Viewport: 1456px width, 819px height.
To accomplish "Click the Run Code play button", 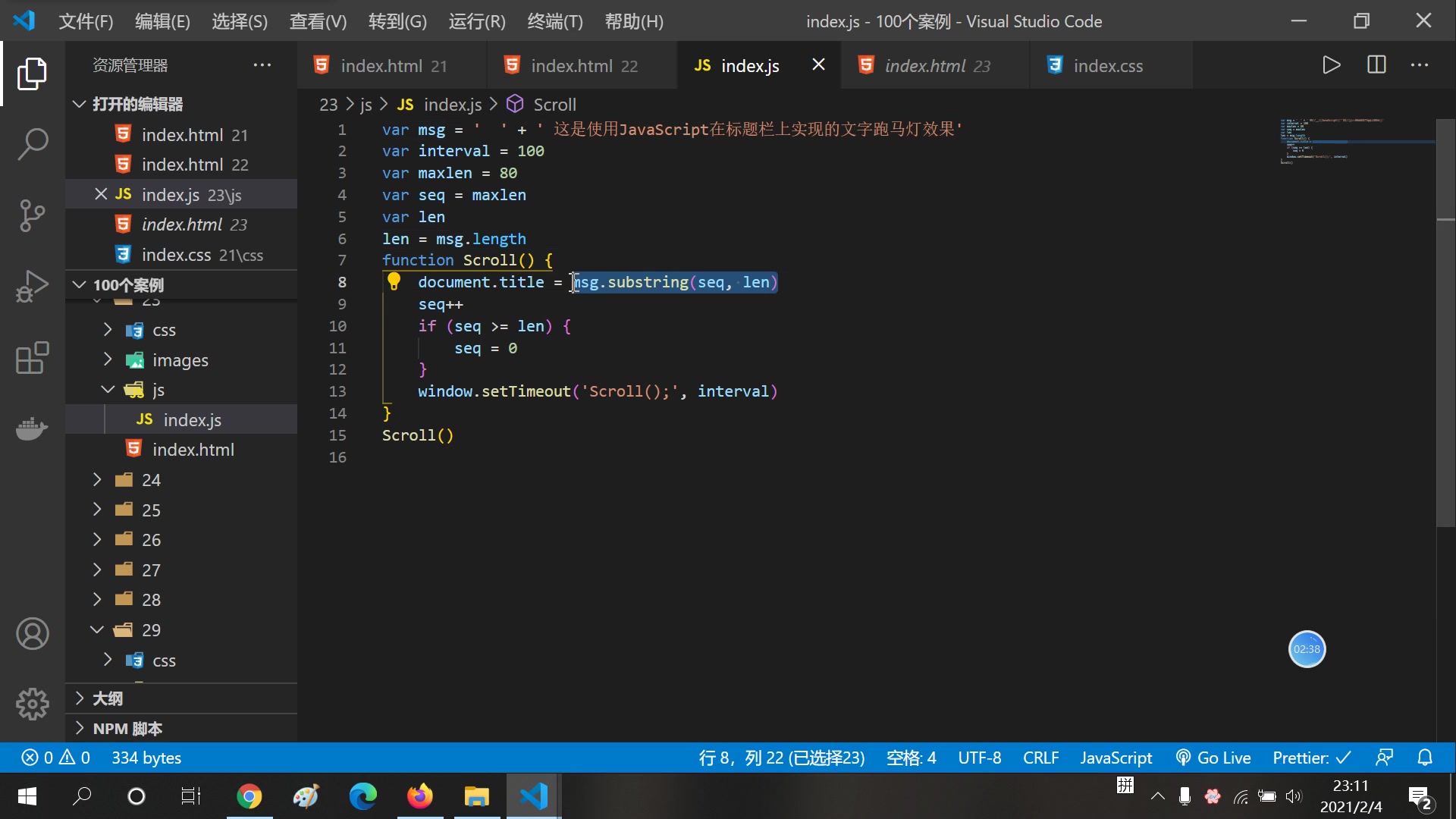I will (1331, 65).
